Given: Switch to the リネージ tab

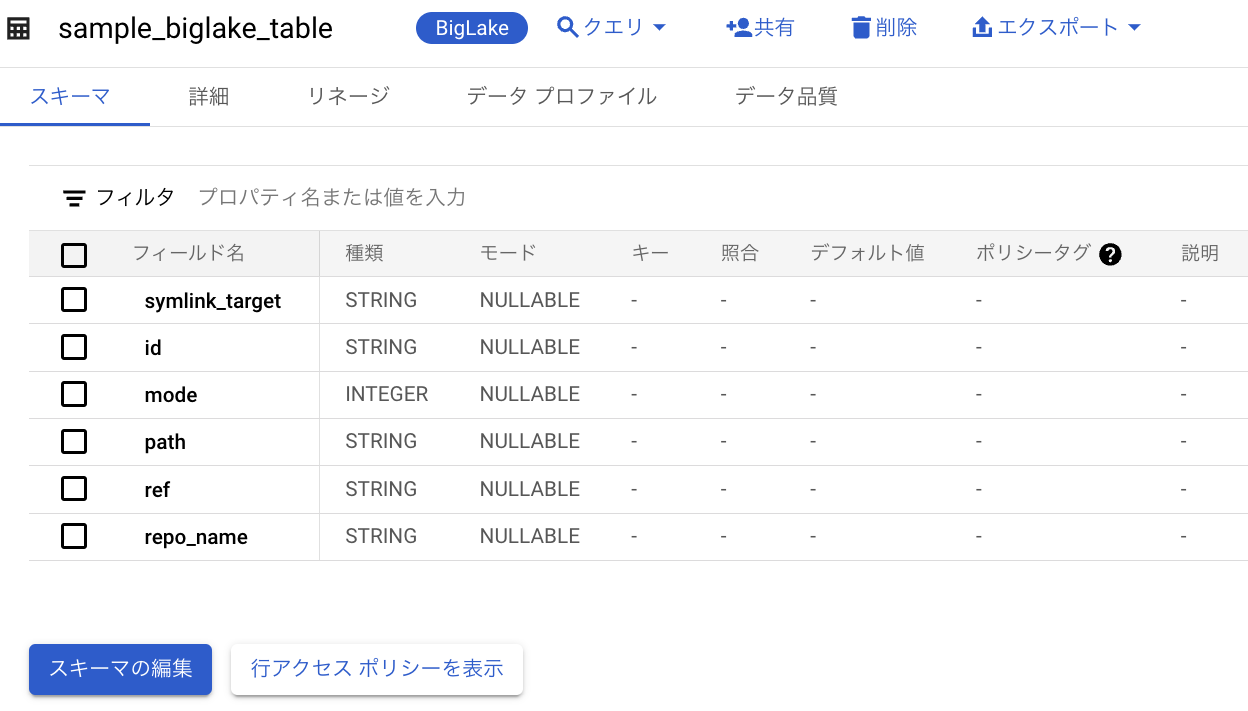Looking at the screenshot, I should pos(348,96).
